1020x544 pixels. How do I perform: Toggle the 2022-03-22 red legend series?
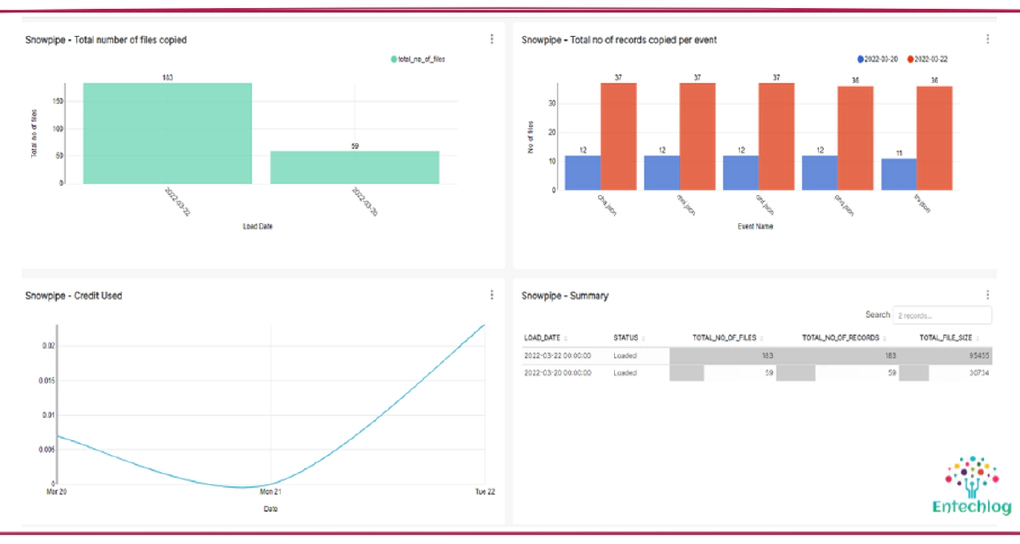point(926,59)
